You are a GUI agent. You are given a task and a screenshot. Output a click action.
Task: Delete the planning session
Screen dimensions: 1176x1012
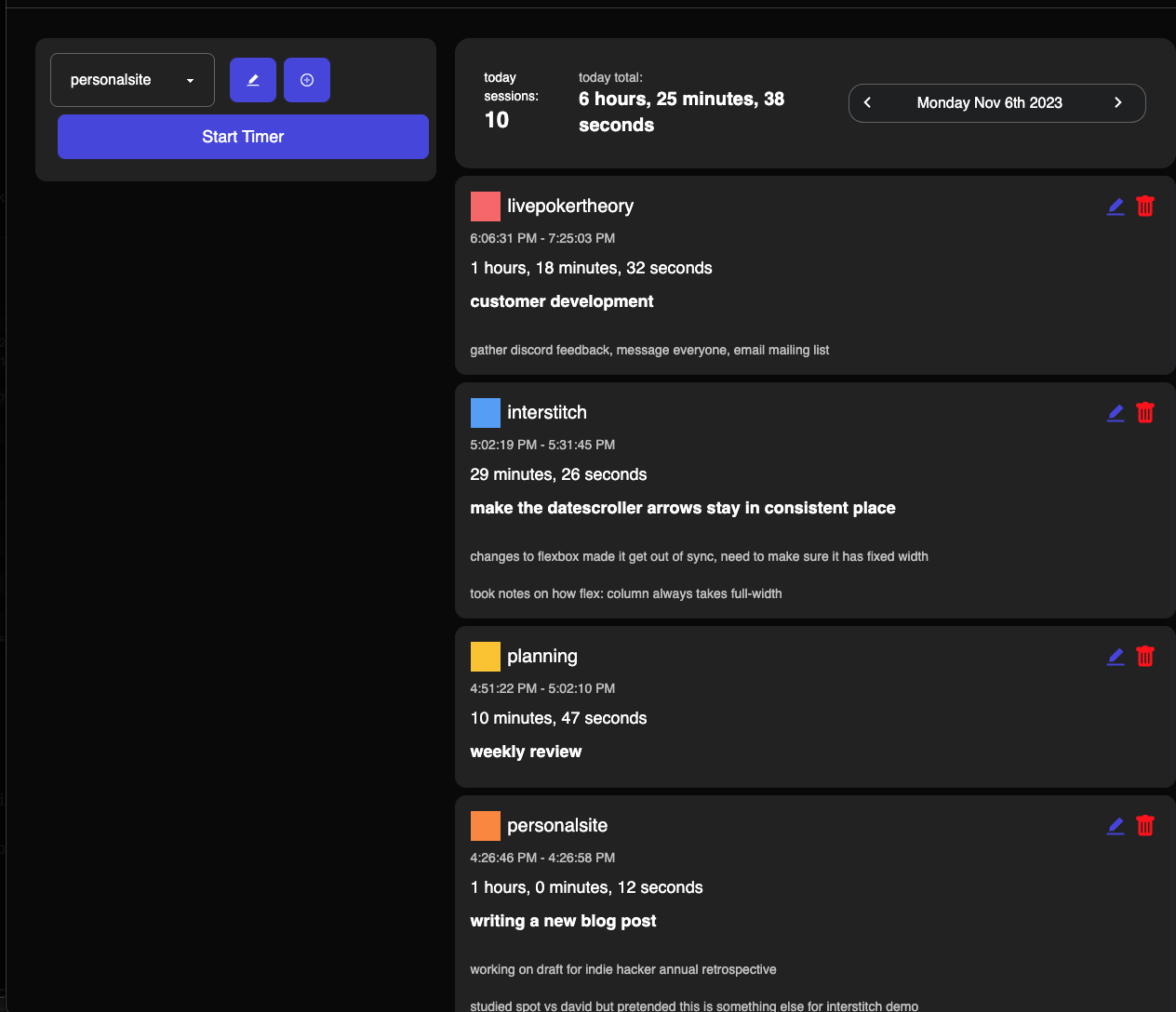[1145, 657]
